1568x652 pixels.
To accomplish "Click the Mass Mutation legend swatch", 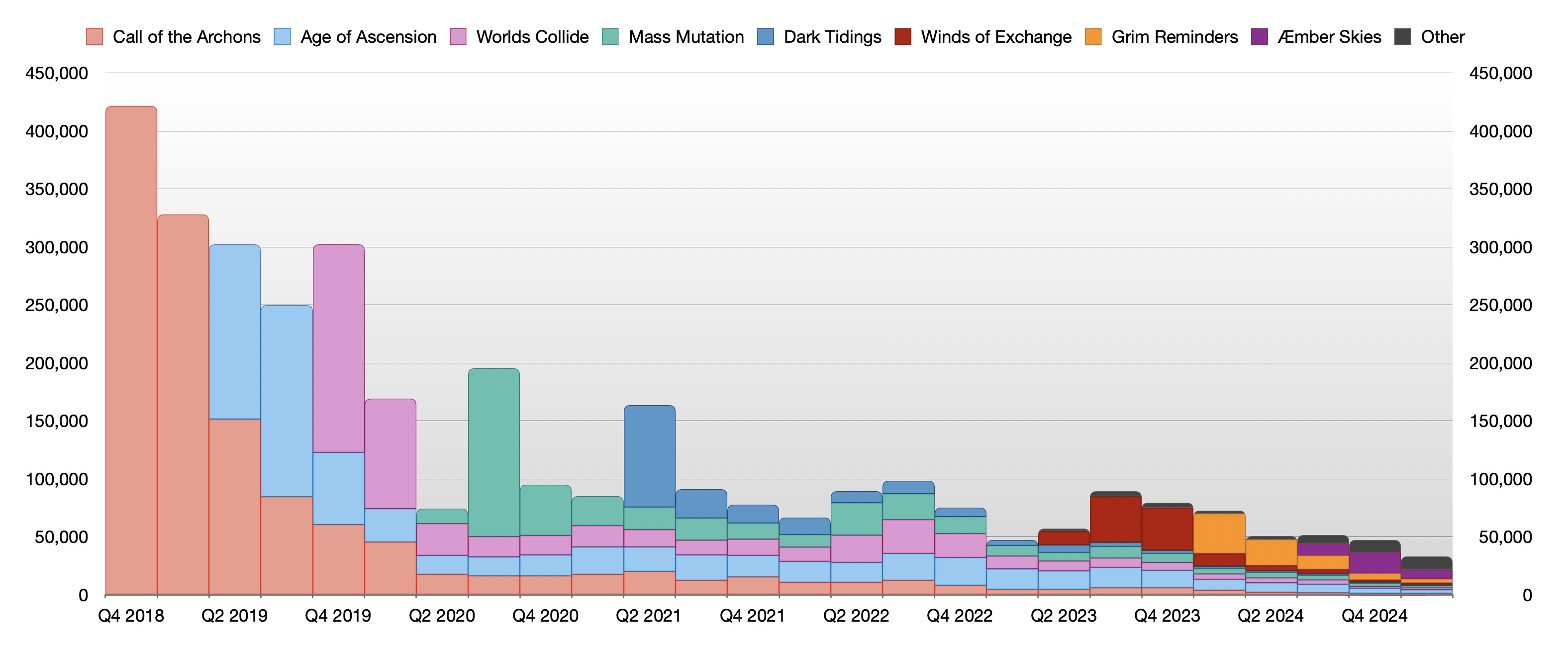I will pyautogui.click(x=610, y=36).
